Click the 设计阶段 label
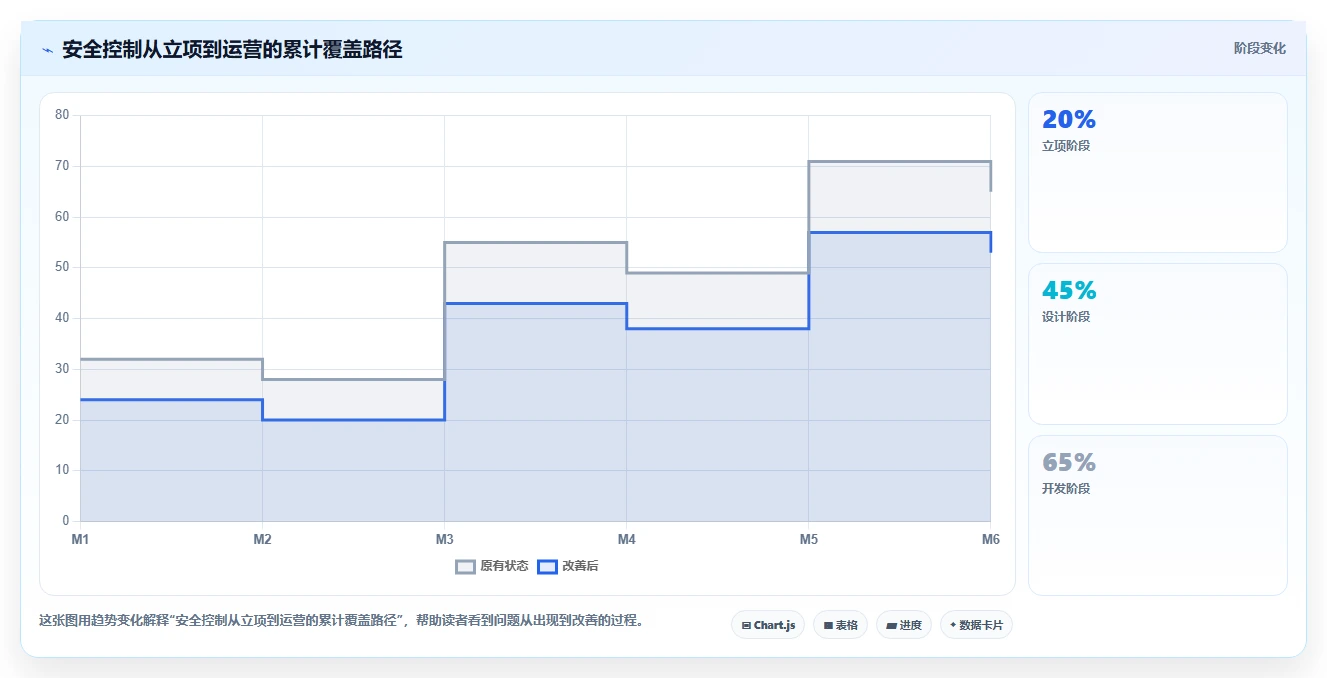The image size is (1327, 678). [1066, 317]
